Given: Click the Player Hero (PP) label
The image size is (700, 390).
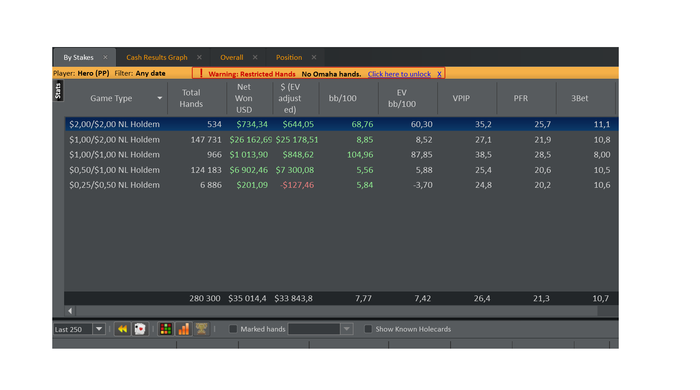Looking at the screenshot, I should tap(81, 73).
